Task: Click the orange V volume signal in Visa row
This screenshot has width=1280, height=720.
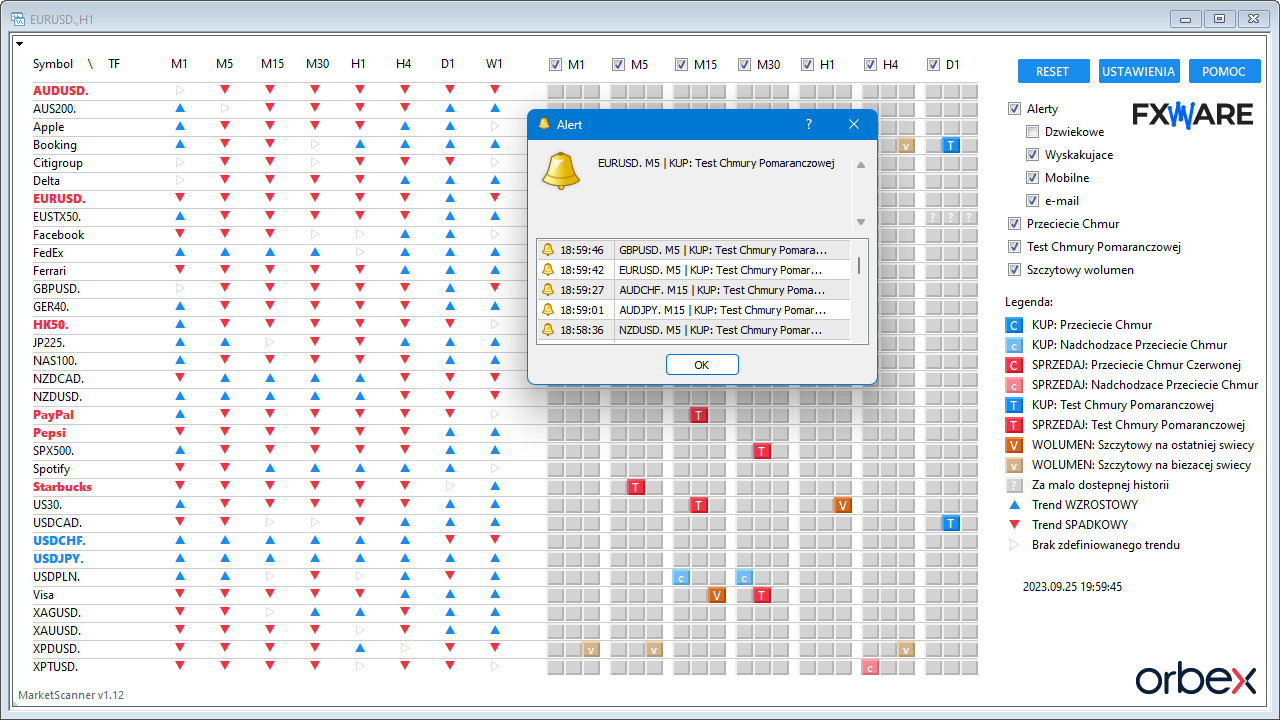Action: (x=717, y=595)
